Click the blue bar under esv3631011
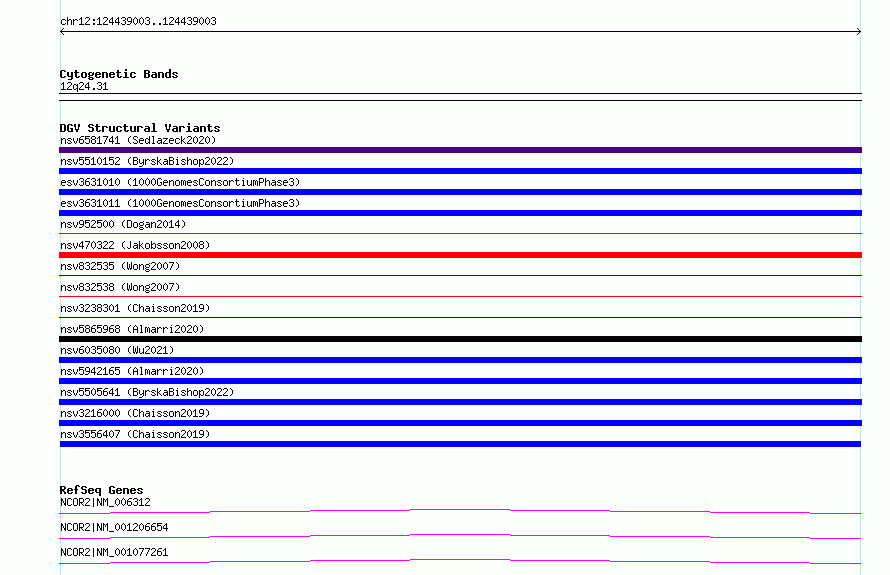 tap(460, 213)
